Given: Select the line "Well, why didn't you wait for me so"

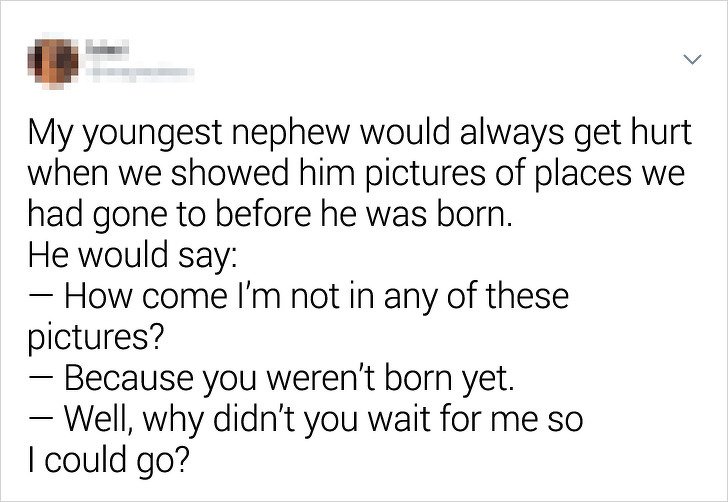Looking at the screenshot, I should [x=305, y=419].
